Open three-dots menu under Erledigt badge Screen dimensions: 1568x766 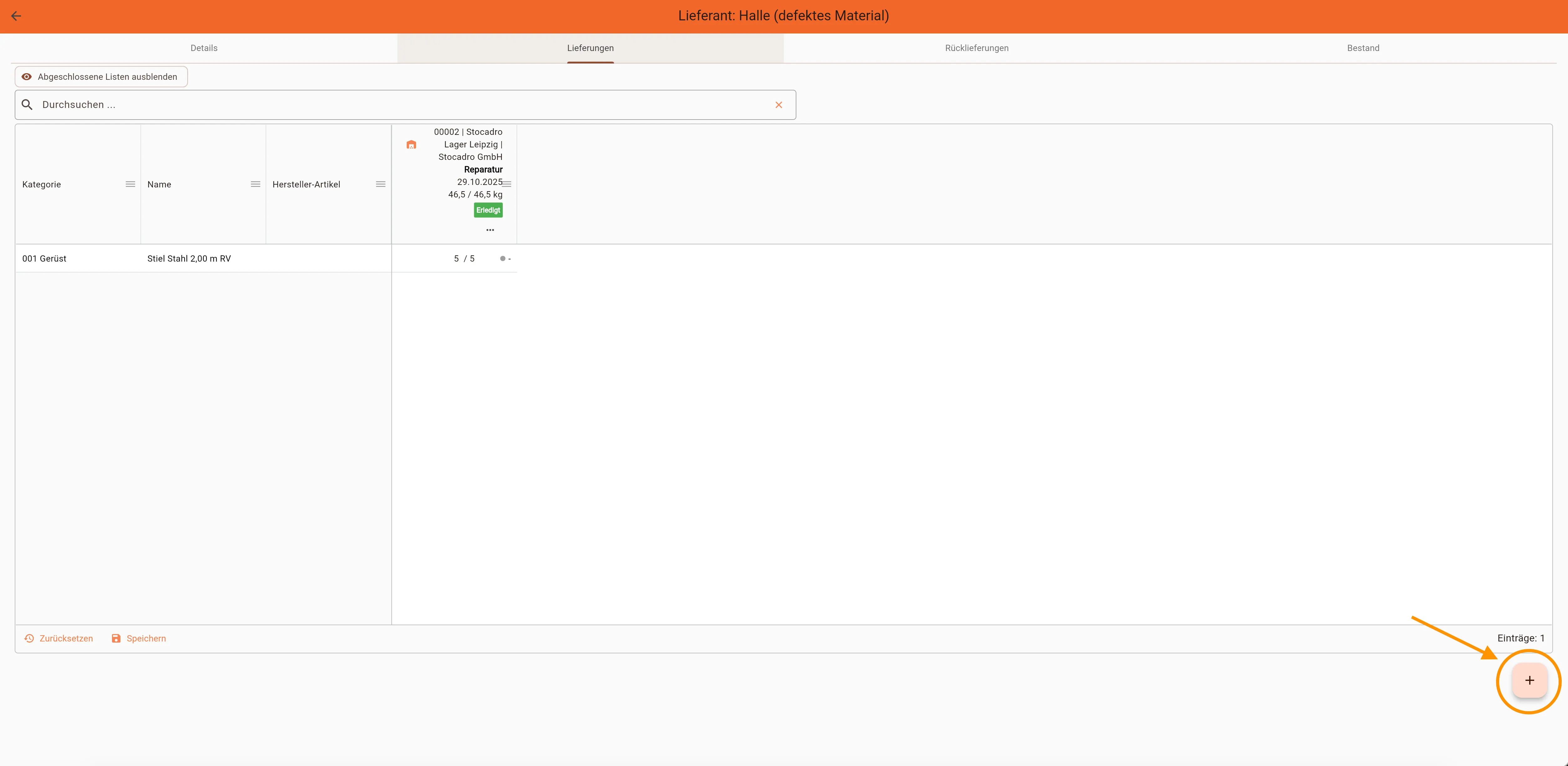(490, 230)
